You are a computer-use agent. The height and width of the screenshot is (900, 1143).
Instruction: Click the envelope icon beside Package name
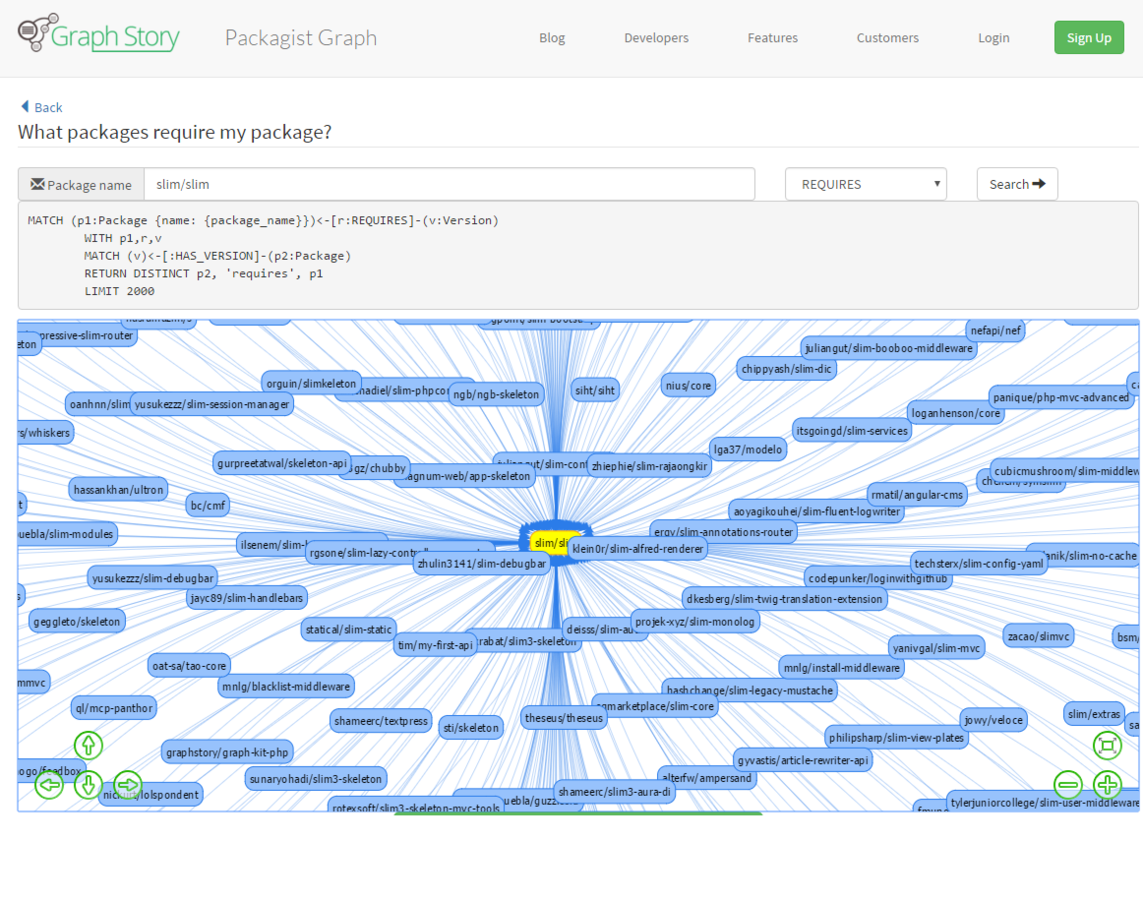click(37, 184)
